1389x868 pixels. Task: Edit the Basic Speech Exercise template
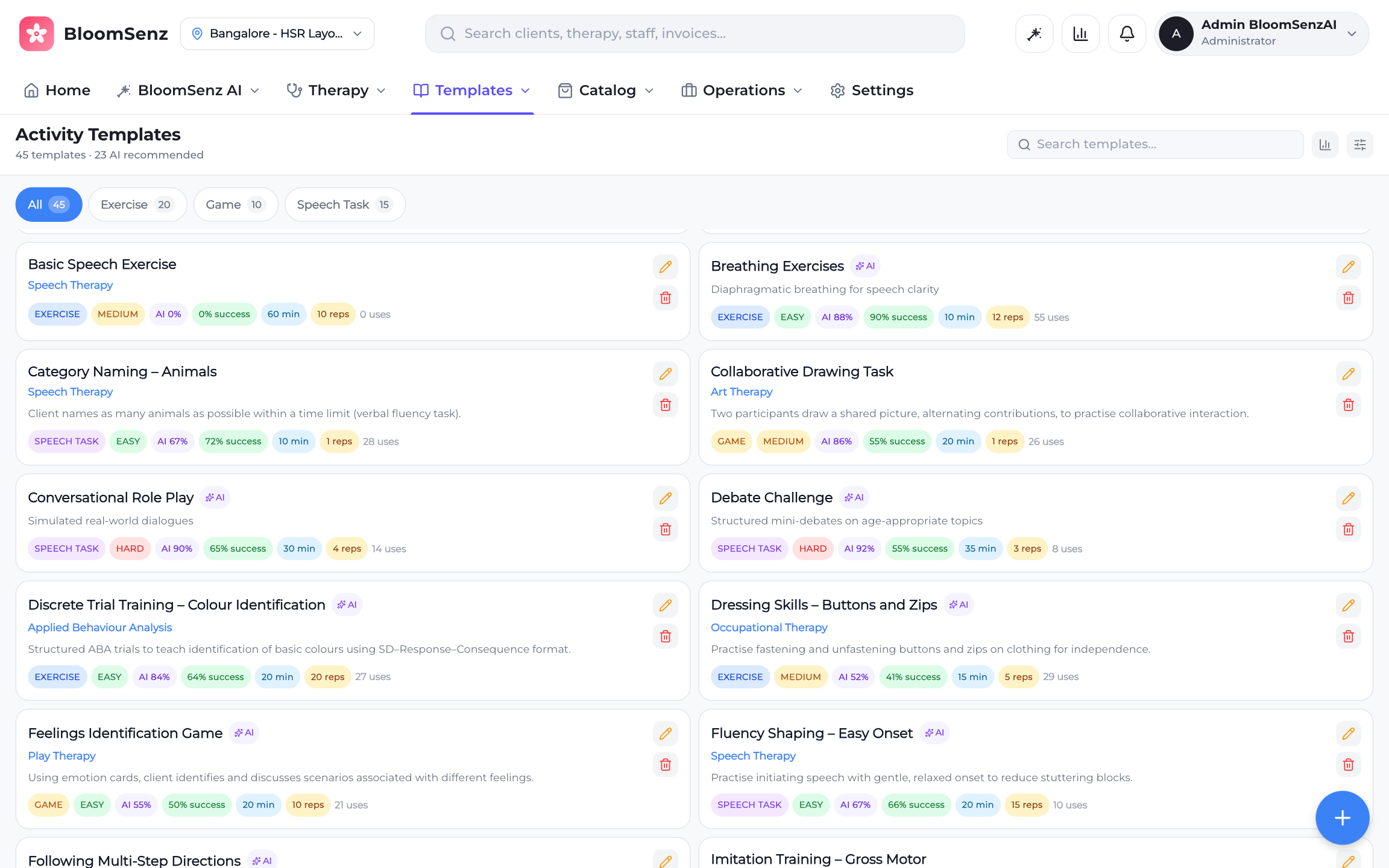point(666,267)
